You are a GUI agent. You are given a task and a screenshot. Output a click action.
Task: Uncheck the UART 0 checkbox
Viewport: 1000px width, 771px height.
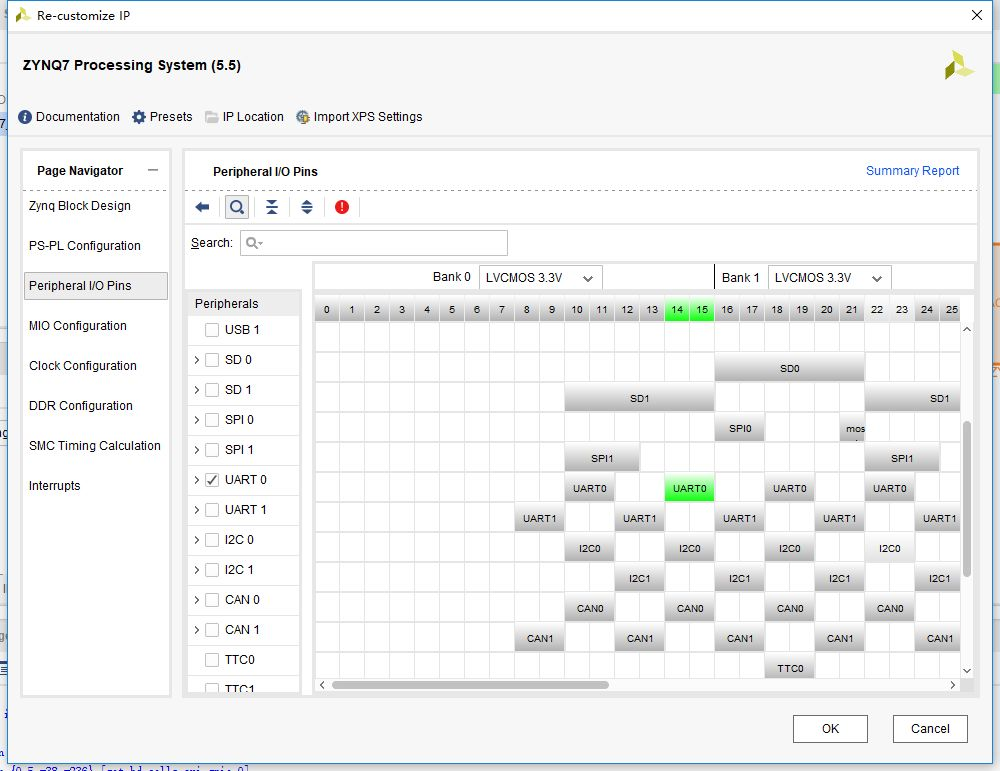point(212,480)
